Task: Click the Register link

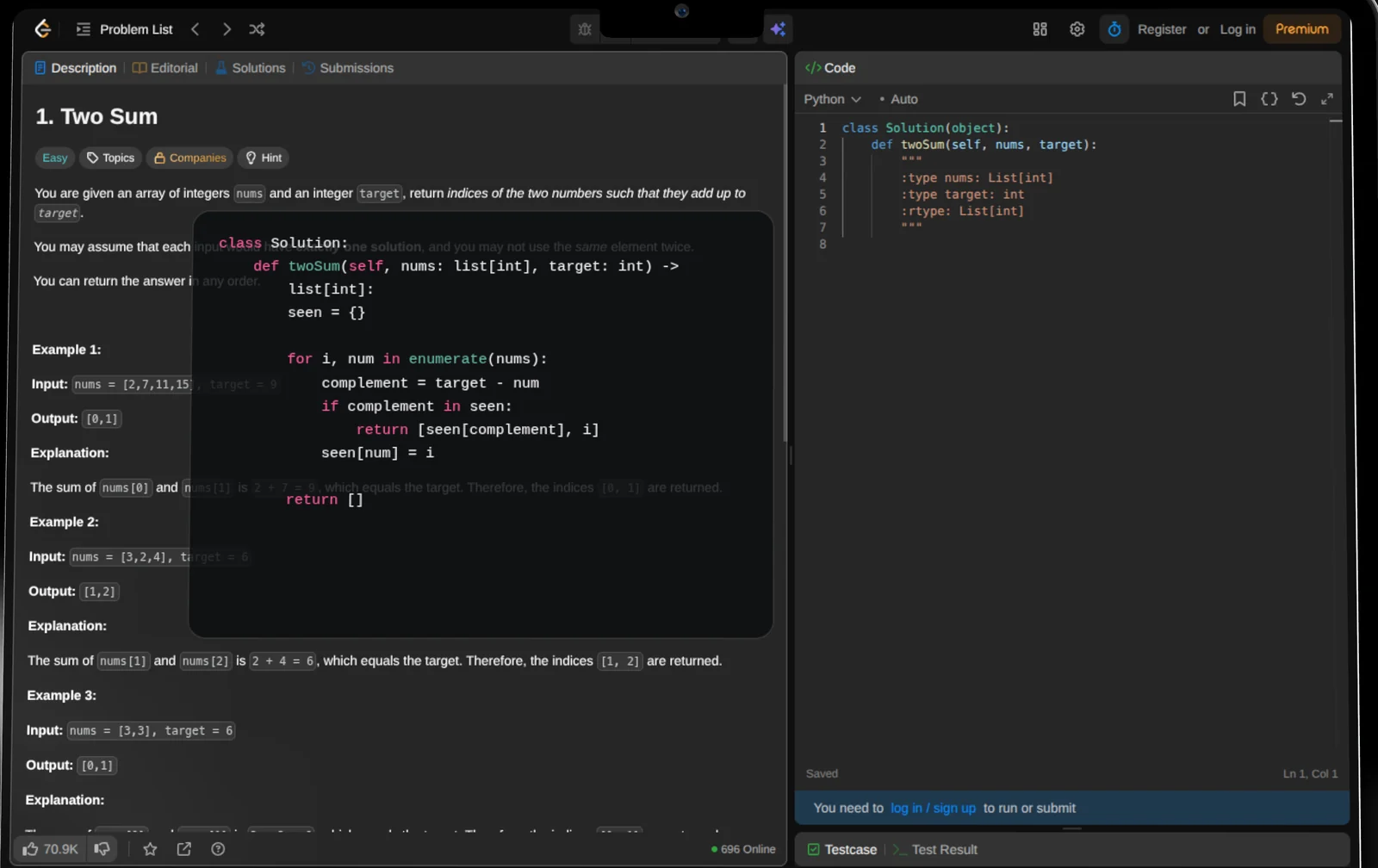Action: [1162, 29]
